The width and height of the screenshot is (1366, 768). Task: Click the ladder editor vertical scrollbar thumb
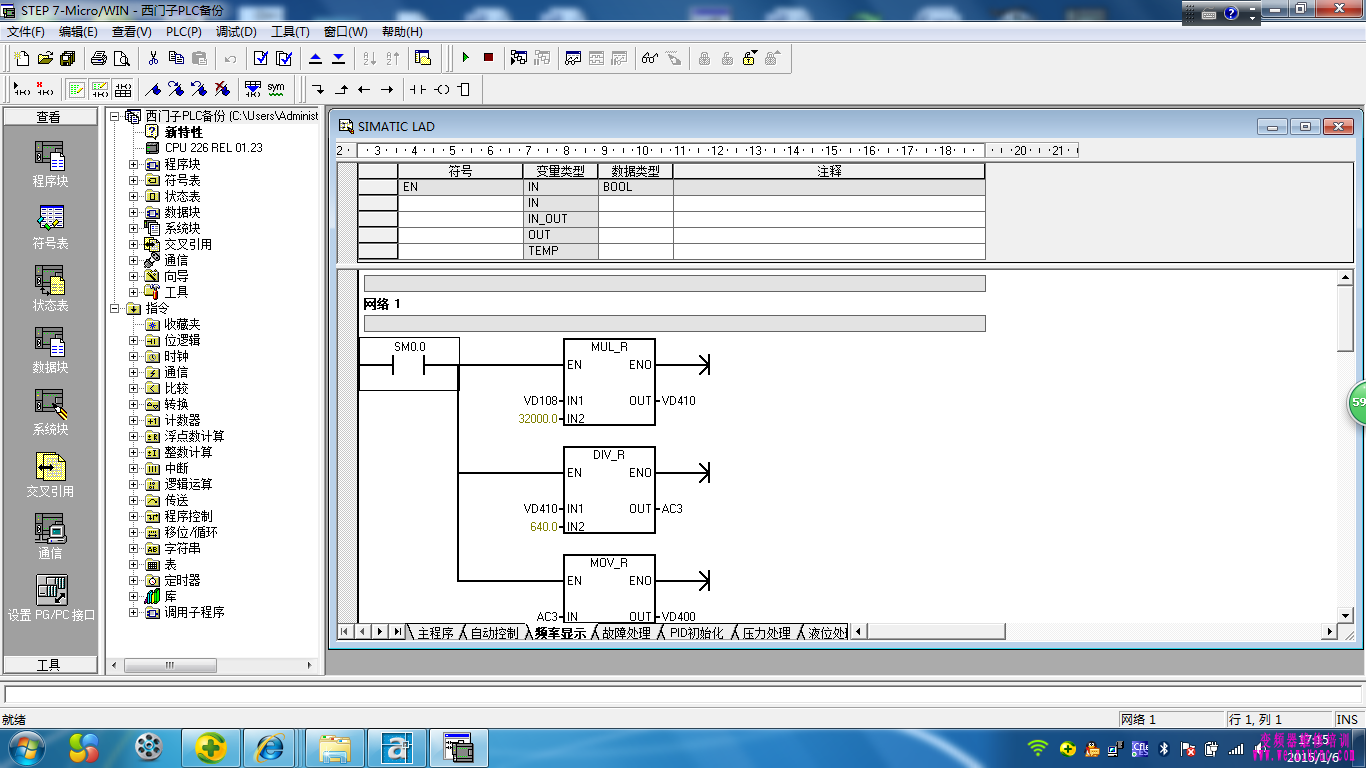pyautogui.click(x=1346, y=318)
